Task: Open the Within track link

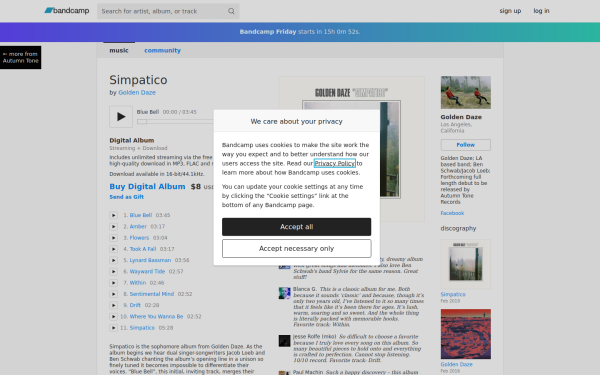Action: click(x=138, y=283)
